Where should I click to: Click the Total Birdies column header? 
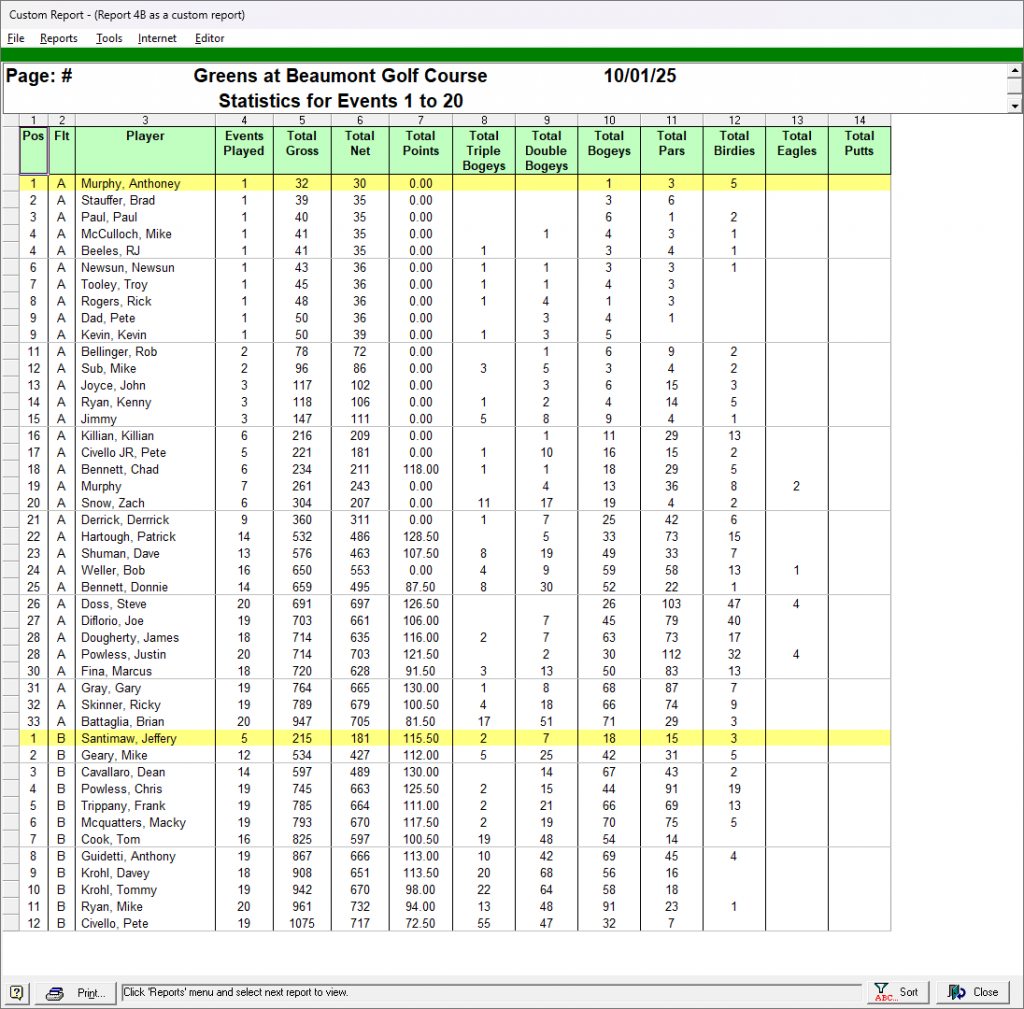pyautogui.click(x=734, y=144)
